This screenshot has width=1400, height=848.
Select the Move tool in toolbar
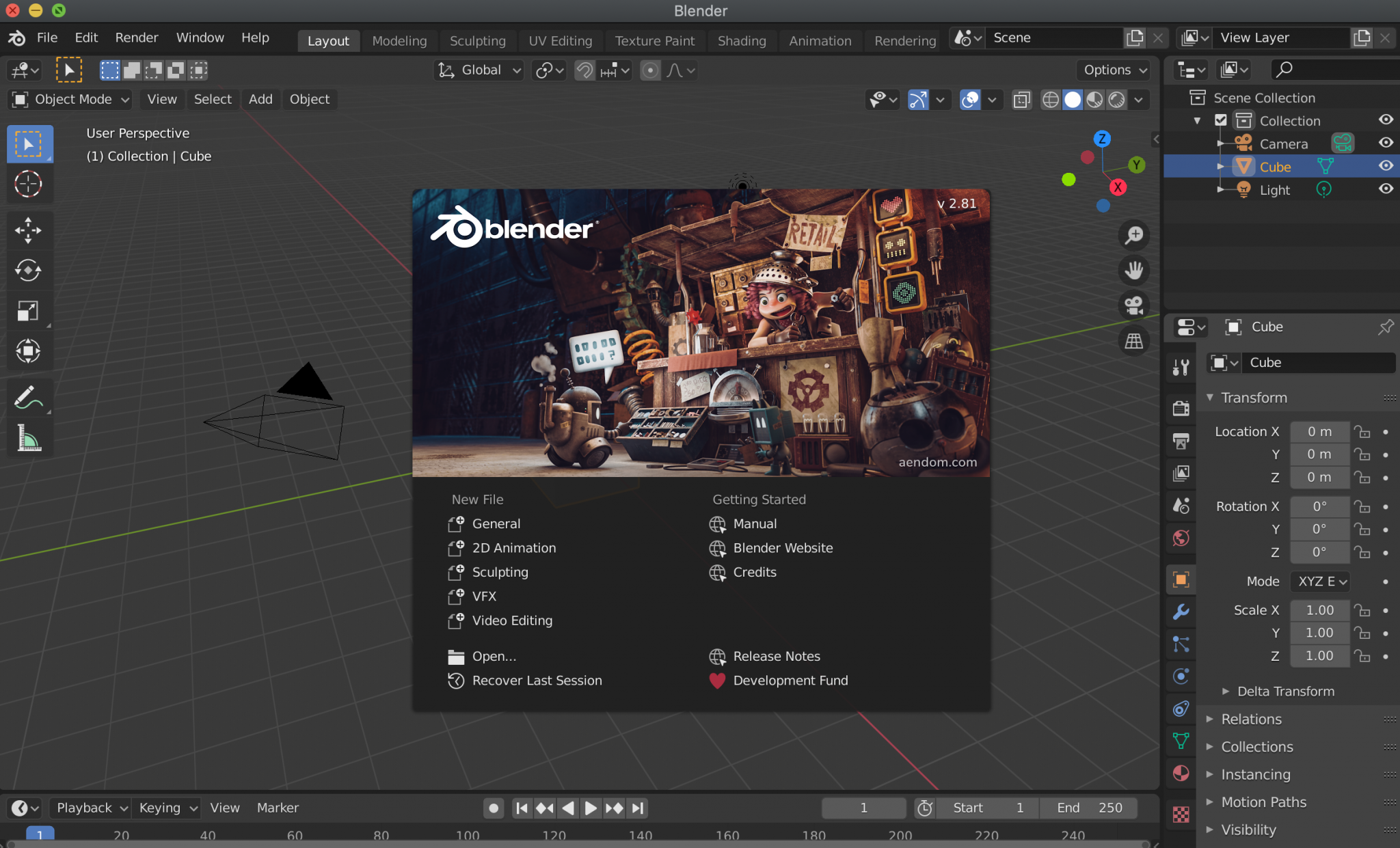coord(28,230)
